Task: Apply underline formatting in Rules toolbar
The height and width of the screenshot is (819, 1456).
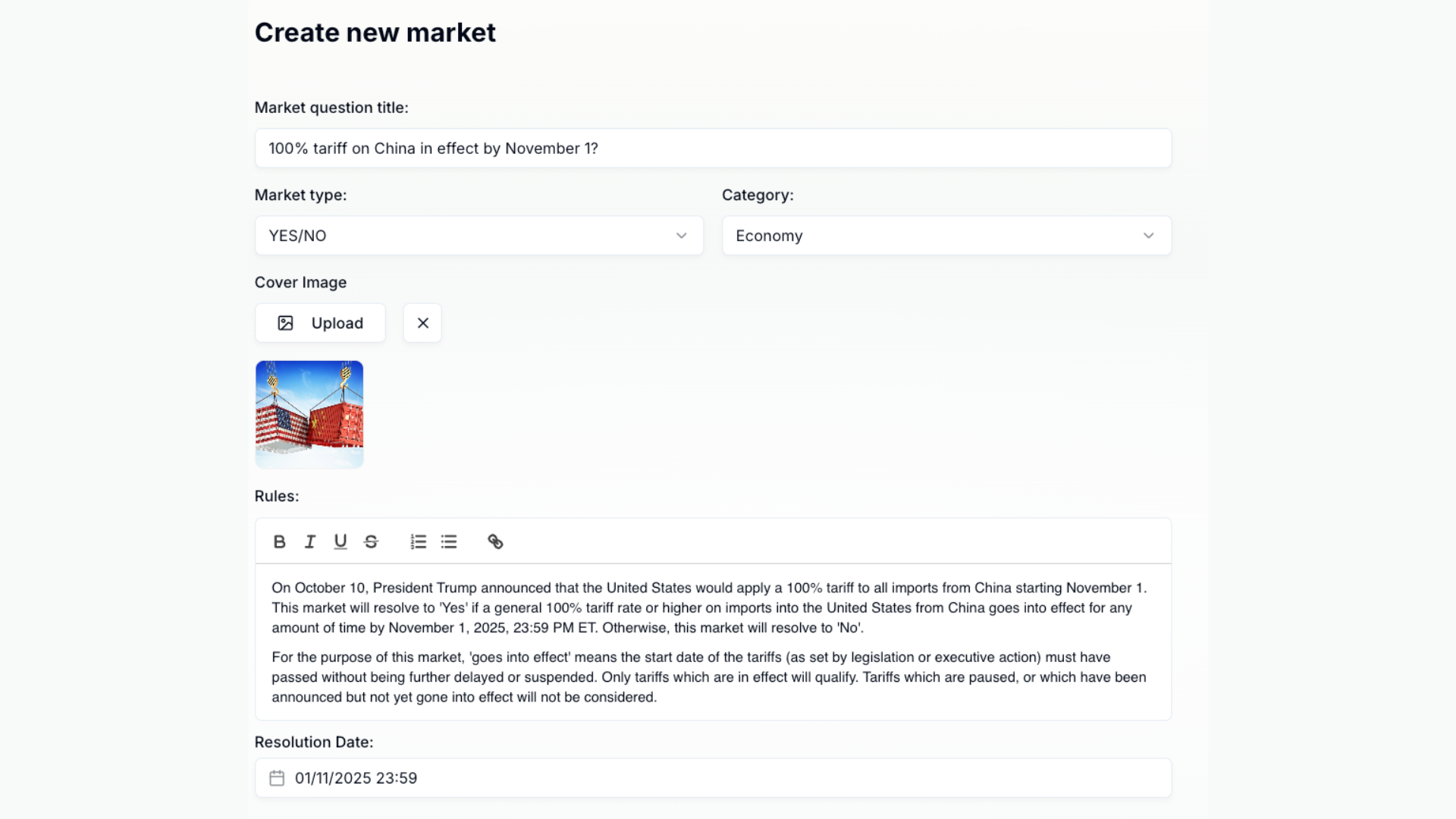Action: point(340,541)
